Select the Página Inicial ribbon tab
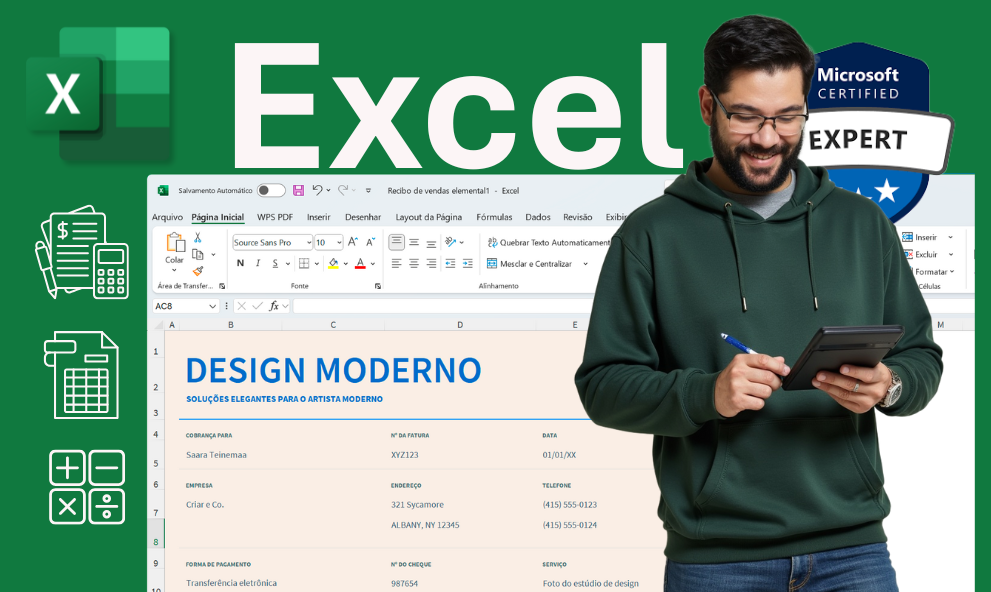This screenshot has height=592, width=991. click(217, 217)
